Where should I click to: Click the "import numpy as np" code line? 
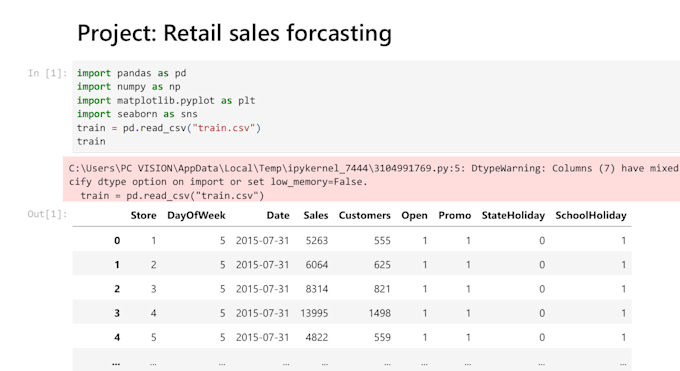tap(128, 86)
